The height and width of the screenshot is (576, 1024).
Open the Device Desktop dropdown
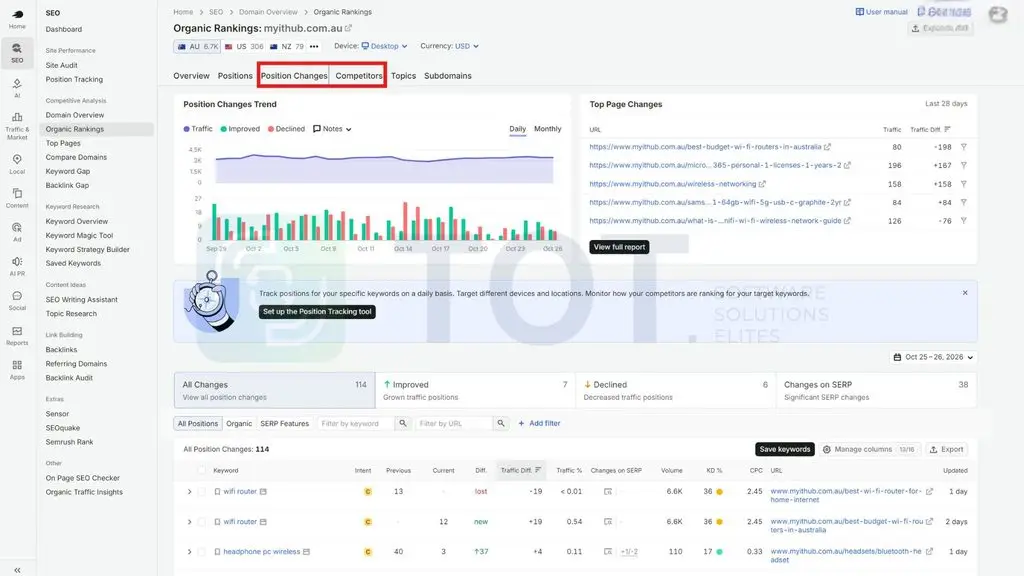click(384, 46)
